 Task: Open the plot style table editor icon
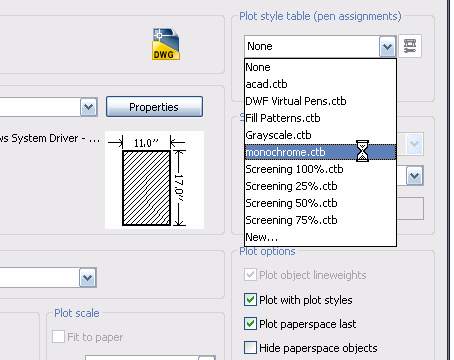pyautogui.click(x=410, y=46)
